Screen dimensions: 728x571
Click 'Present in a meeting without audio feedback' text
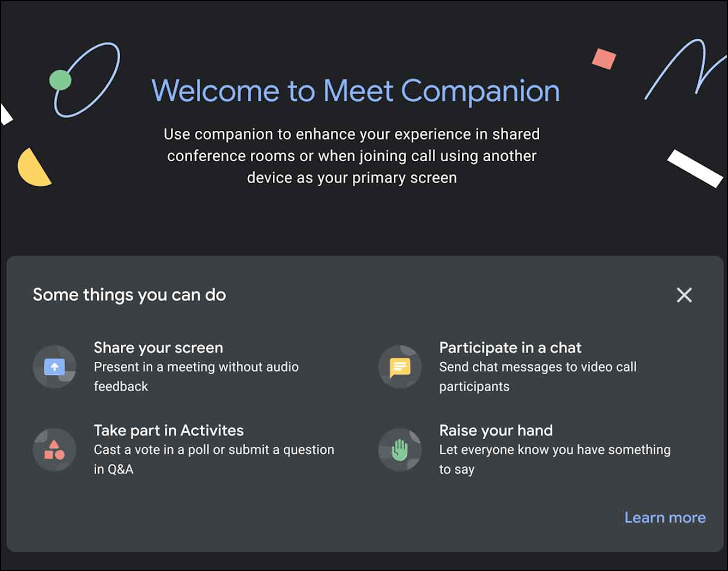pyautogui.click(x=196, y=376)
